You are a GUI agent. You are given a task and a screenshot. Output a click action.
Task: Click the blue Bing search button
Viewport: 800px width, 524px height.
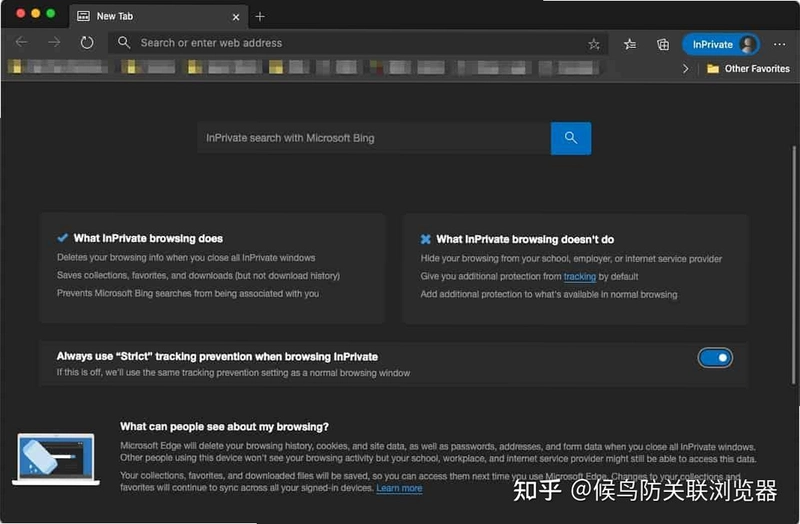click(x=571, y=138)
